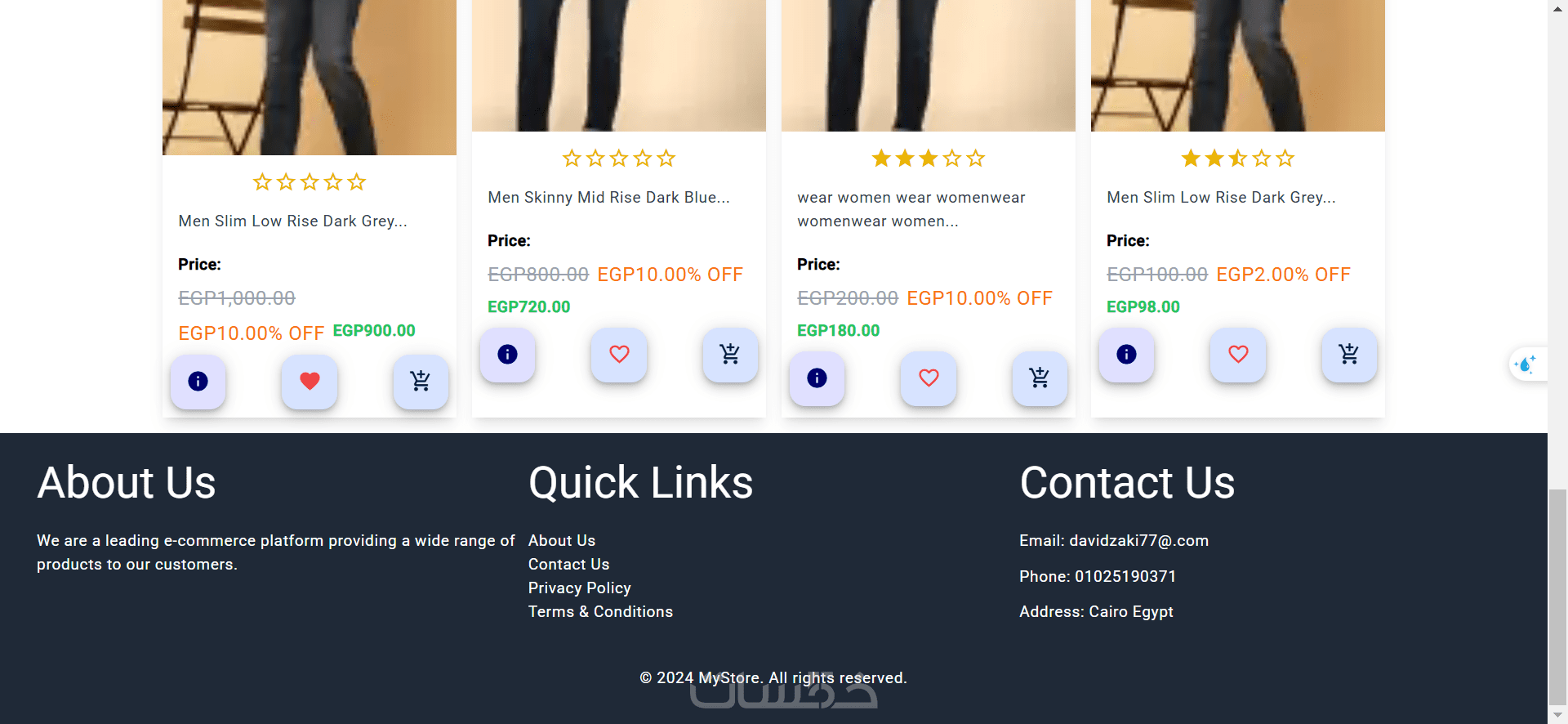View details of Men Skinny Mid Rise jeans
The height and width of the screenshot is (724, 1568).
[x=507, y=355]
